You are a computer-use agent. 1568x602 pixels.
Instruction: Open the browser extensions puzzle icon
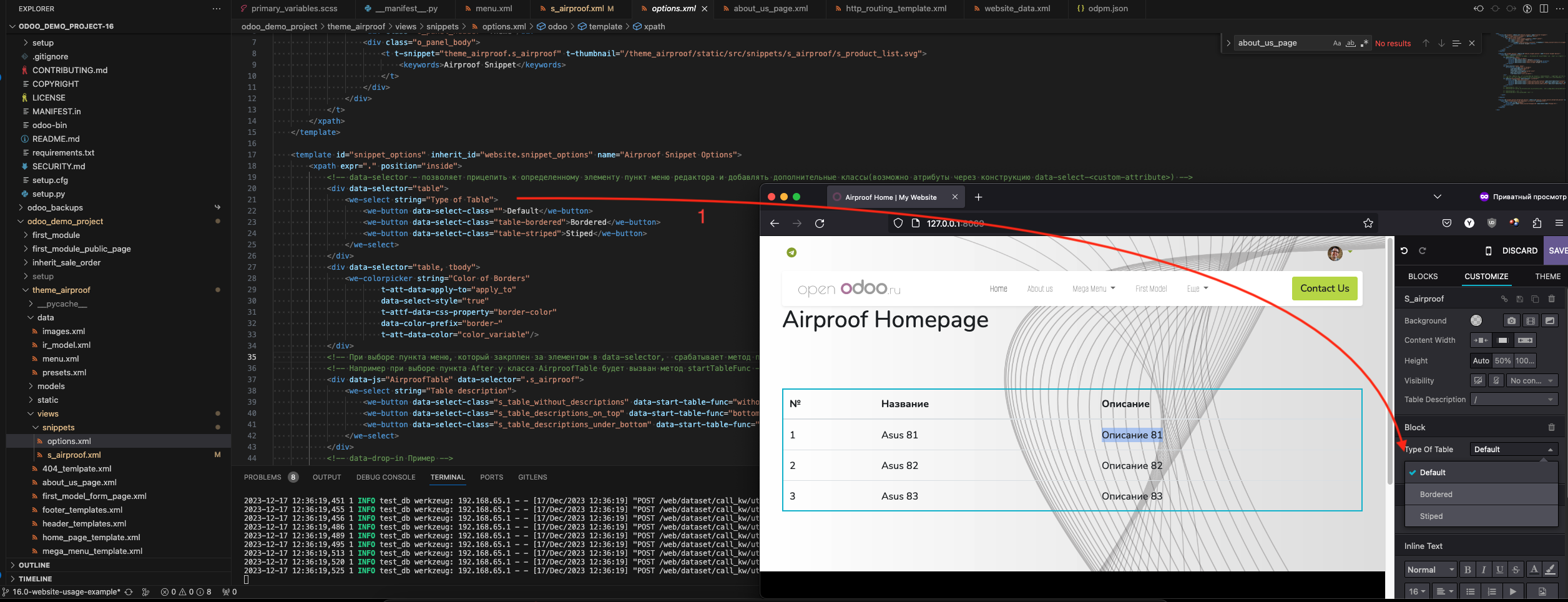(1537, 223)
